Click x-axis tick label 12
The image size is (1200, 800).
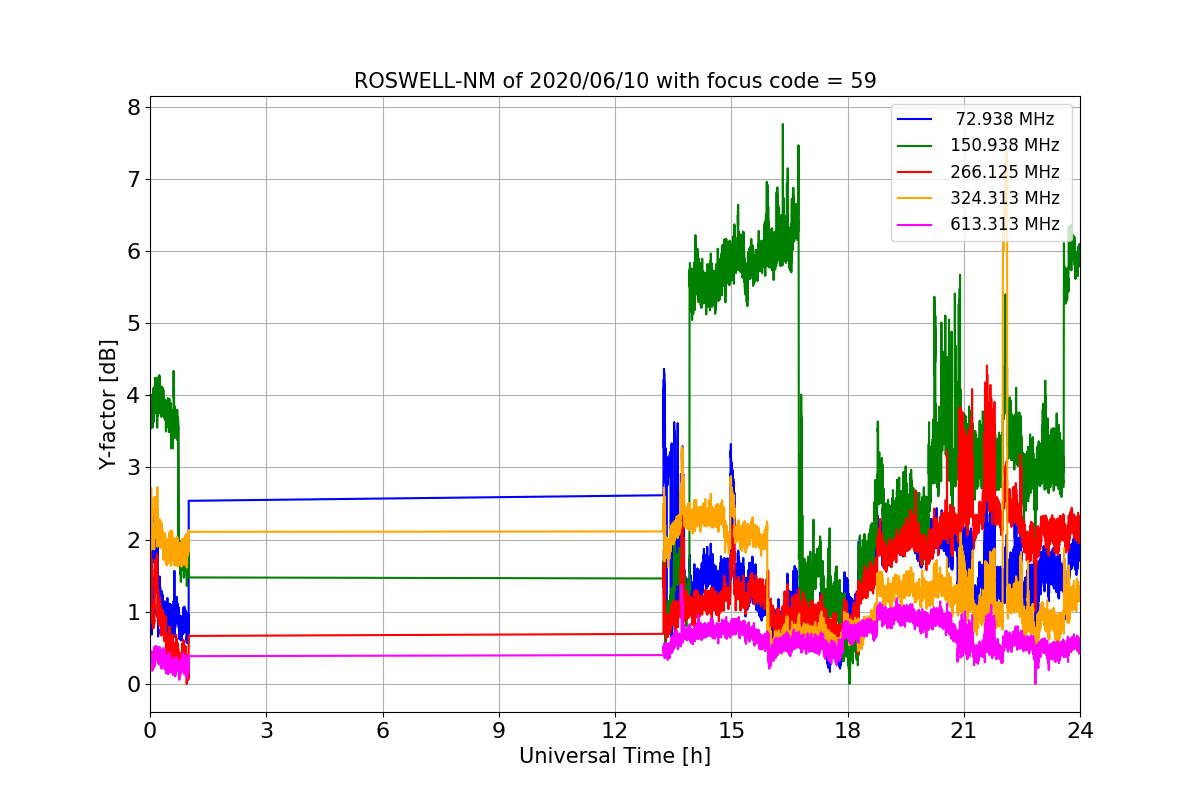click(615, 730)
